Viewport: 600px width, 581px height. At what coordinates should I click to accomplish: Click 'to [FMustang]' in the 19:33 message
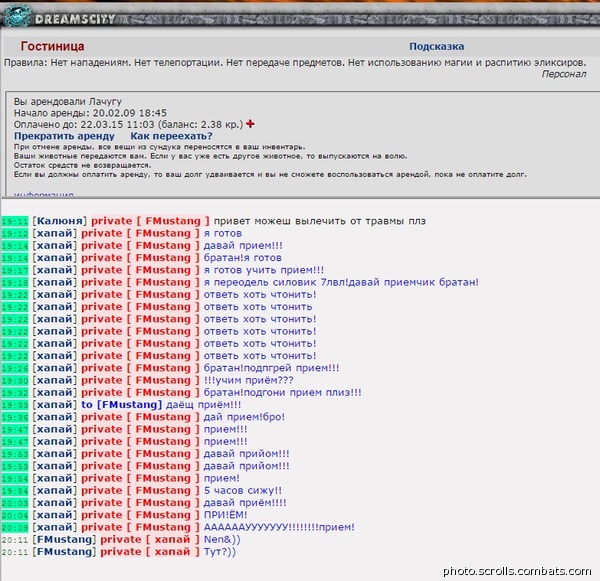point(122,405)
